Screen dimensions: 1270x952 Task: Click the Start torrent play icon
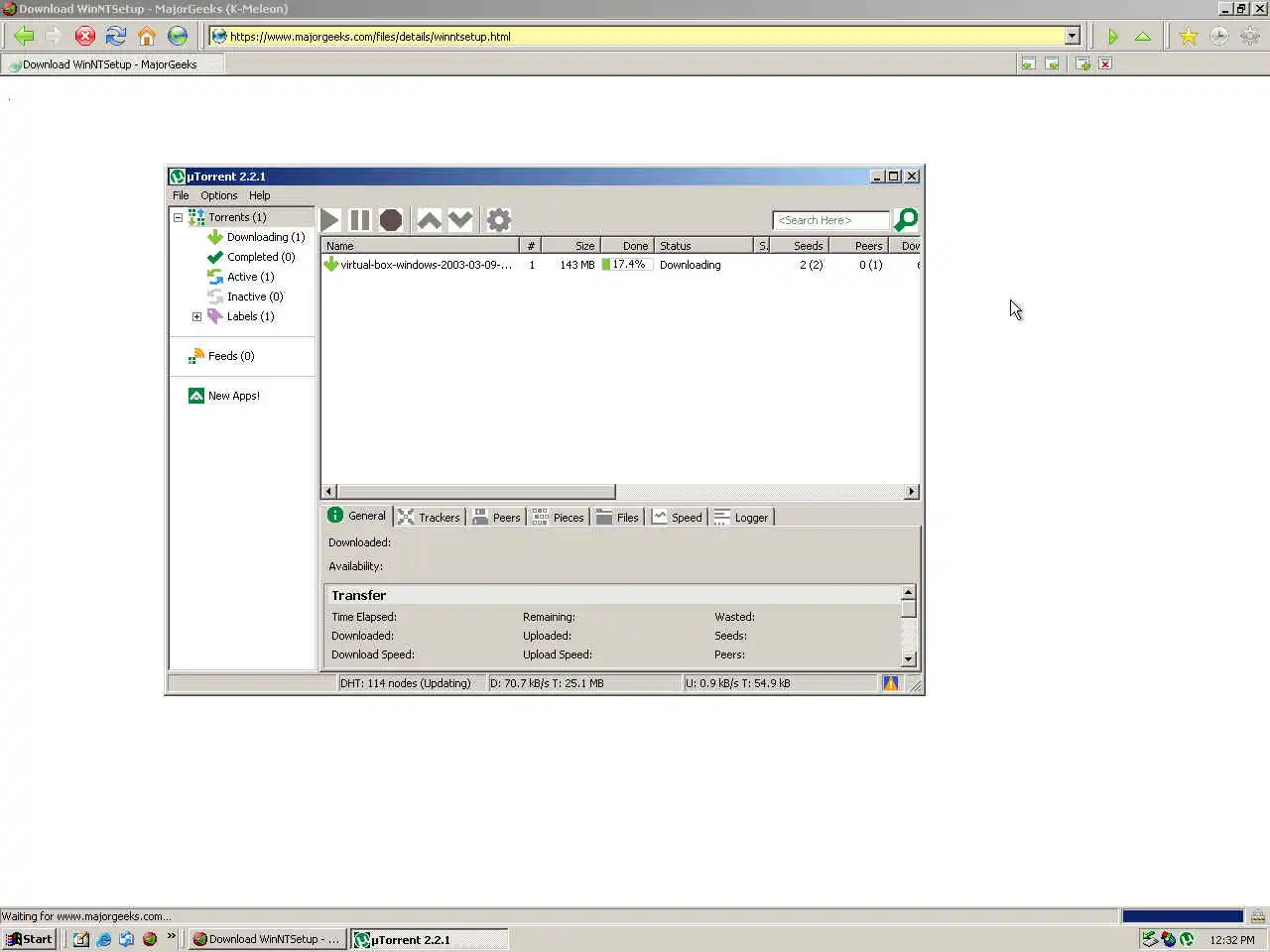[x=330, y=220]
